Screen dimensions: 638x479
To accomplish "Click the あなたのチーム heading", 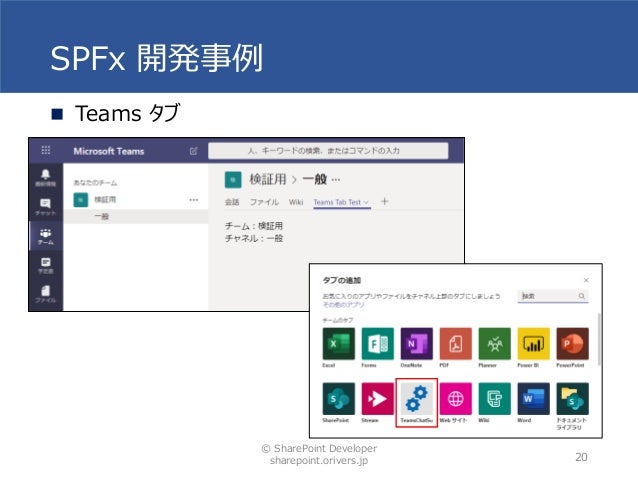I will tap(95, 183).
